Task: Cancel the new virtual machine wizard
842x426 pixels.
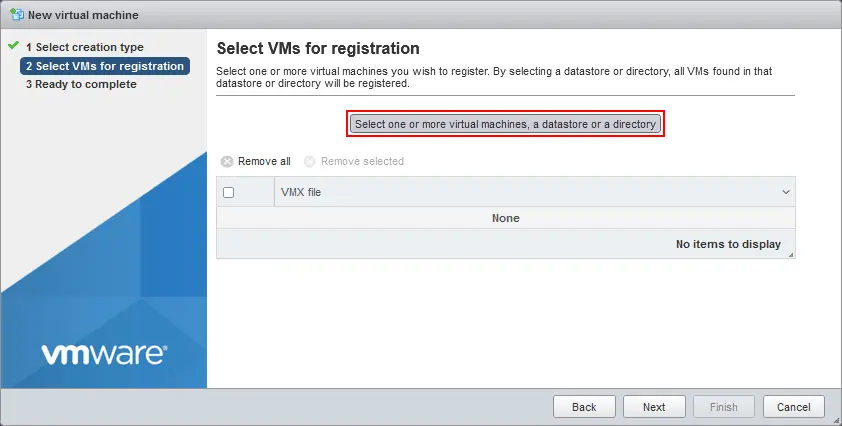Action: pos(794,407)
